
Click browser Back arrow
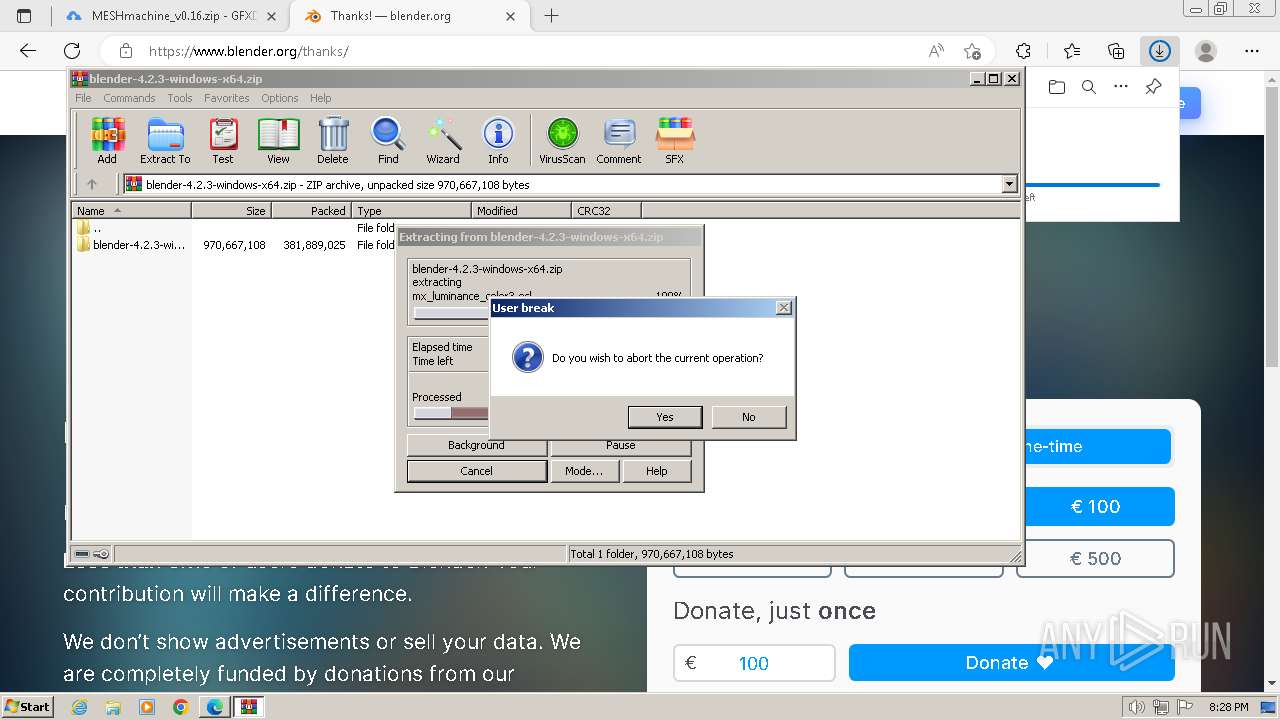tap(28, 51)
